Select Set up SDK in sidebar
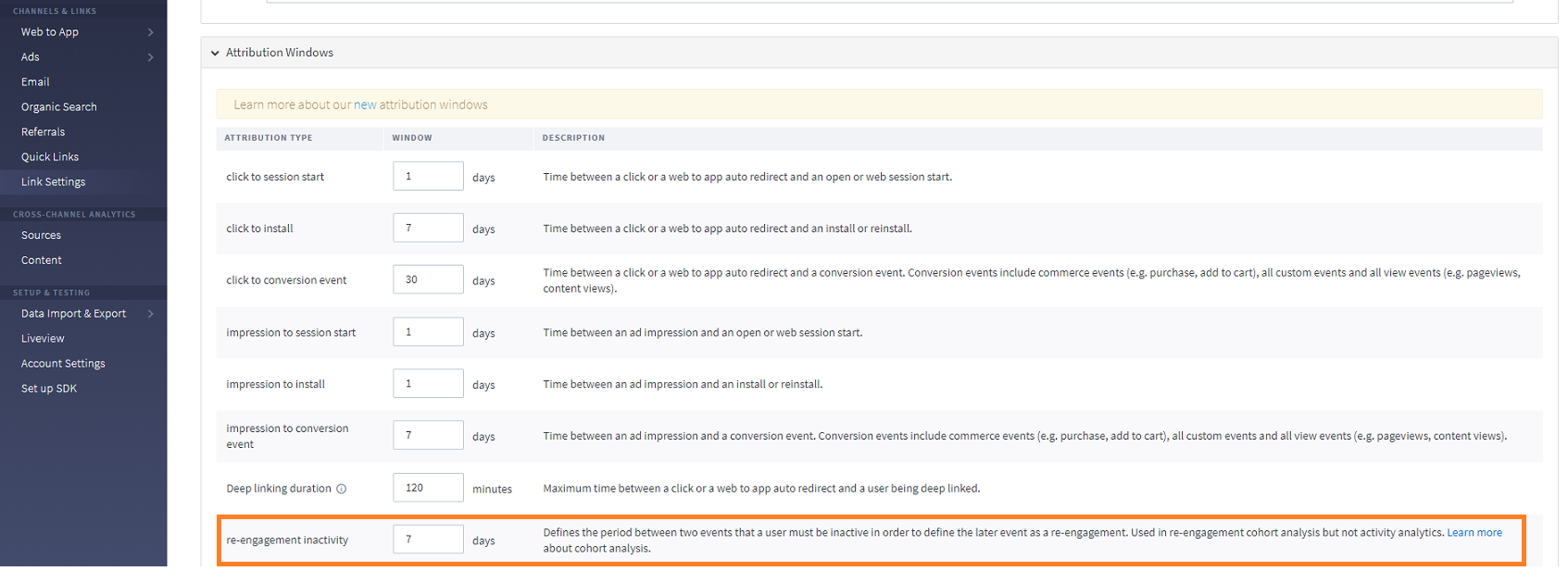 tap(49, 389)
